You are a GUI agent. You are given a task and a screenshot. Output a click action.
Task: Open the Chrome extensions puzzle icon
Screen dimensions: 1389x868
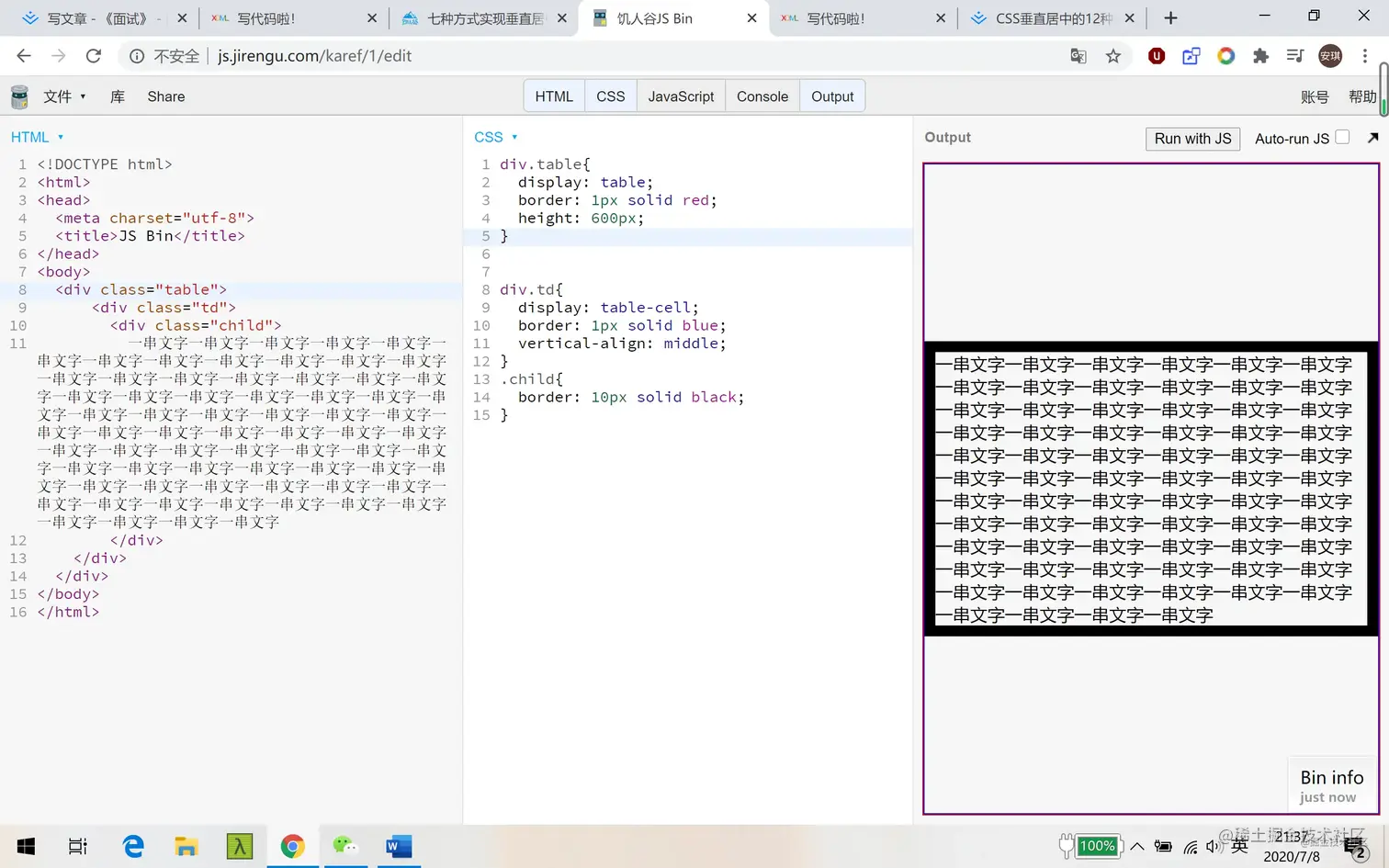click(x=1260, y=56)
